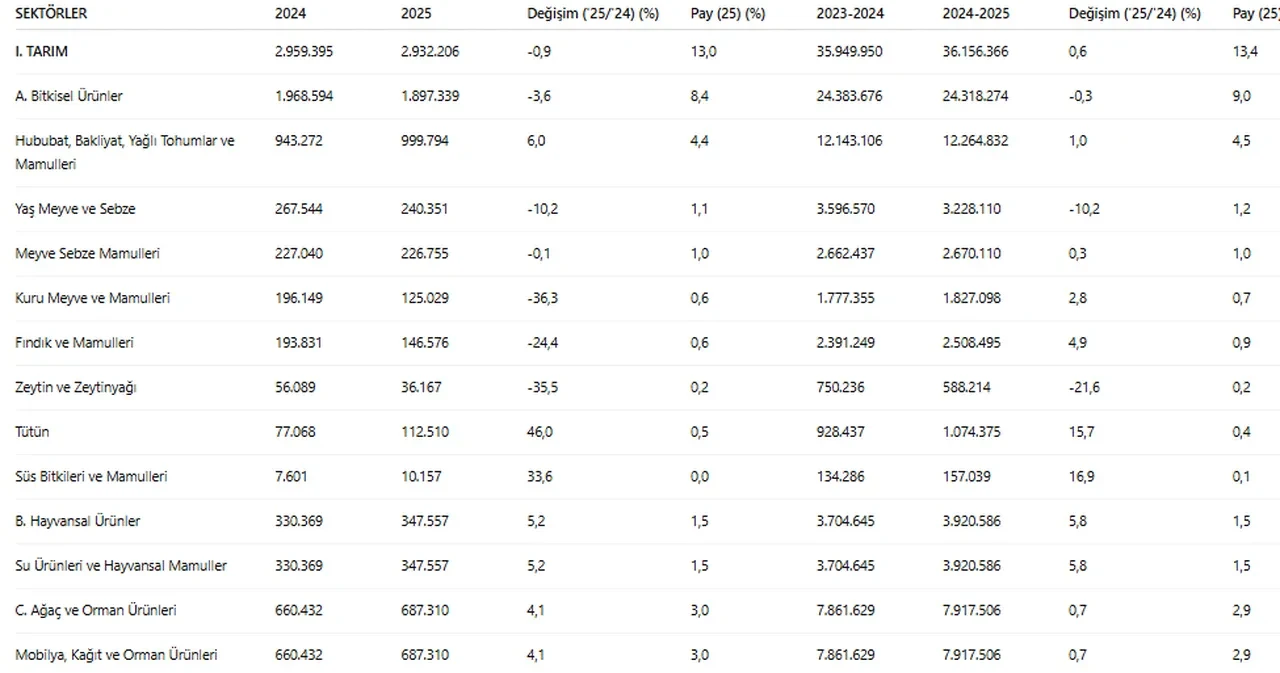
Task: Click the B. Hayvansal Ürünler label
Action: click(x=77, y=521)
